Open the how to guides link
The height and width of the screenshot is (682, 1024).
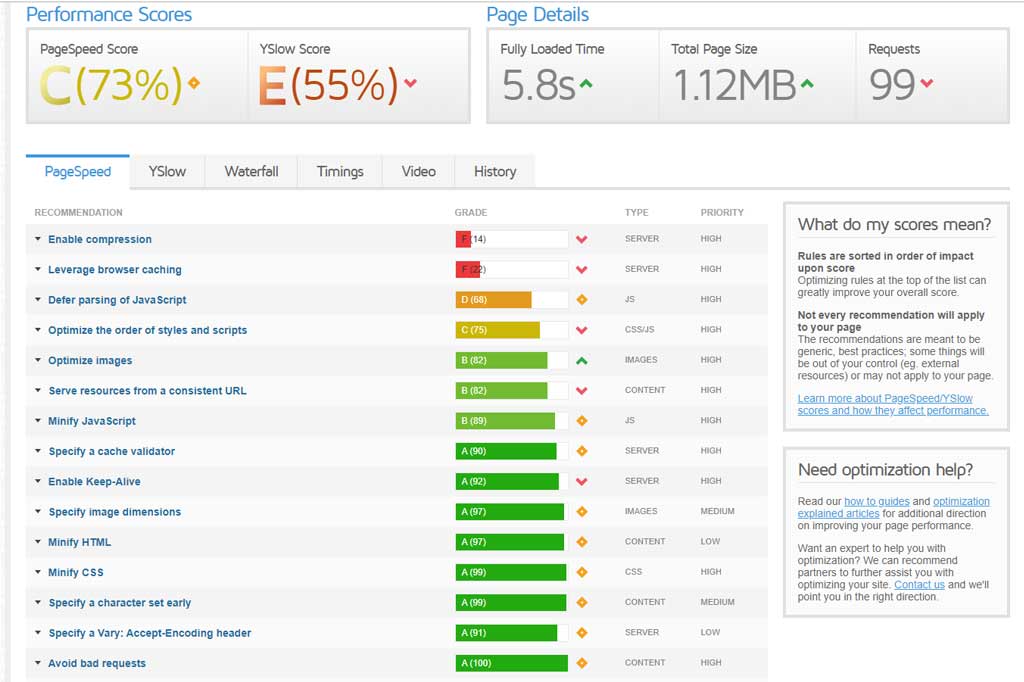(876, 501)
